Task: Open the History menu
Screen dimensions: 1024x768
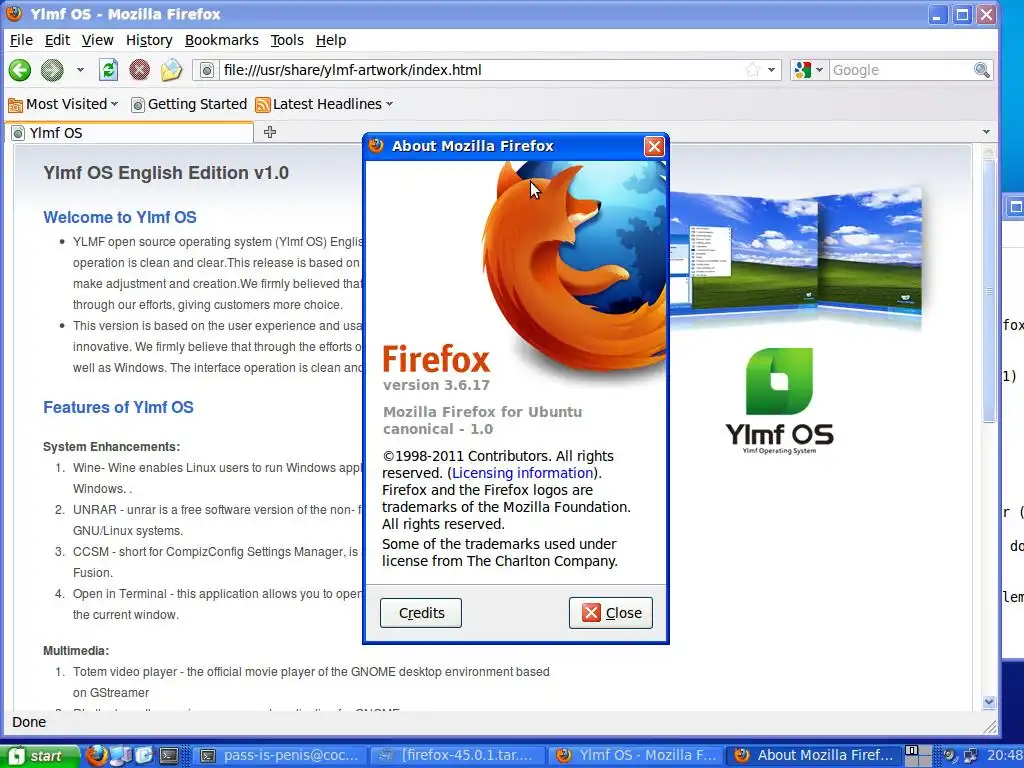Action: point(149,40)
